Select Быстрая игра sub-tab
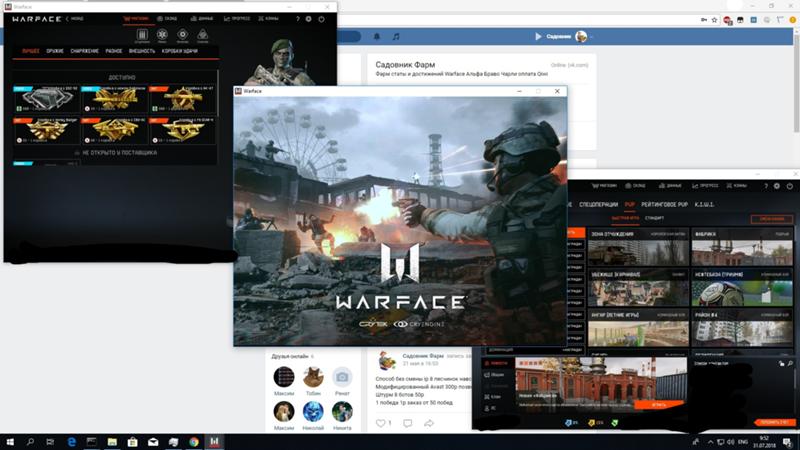The height and width of the screenshot is (450, 800). point(625,218)
